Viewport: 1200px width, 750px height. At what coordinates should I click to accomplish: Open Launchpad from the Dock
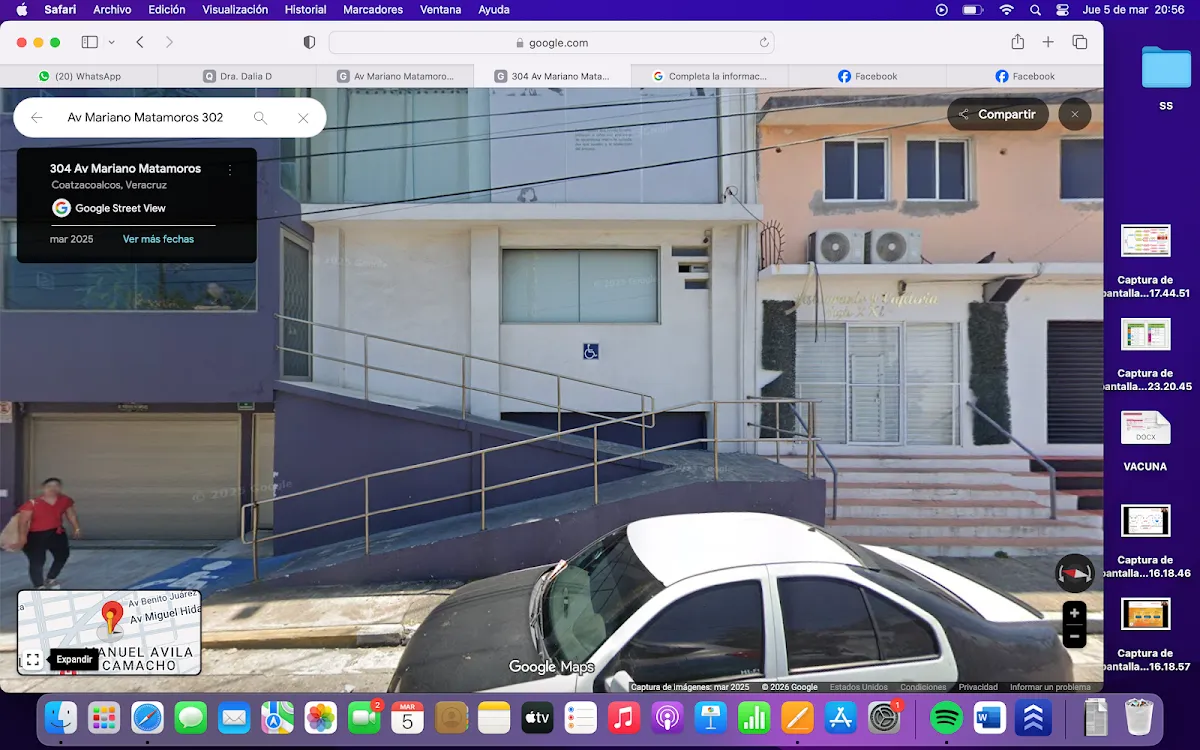[x=104, y=717]
